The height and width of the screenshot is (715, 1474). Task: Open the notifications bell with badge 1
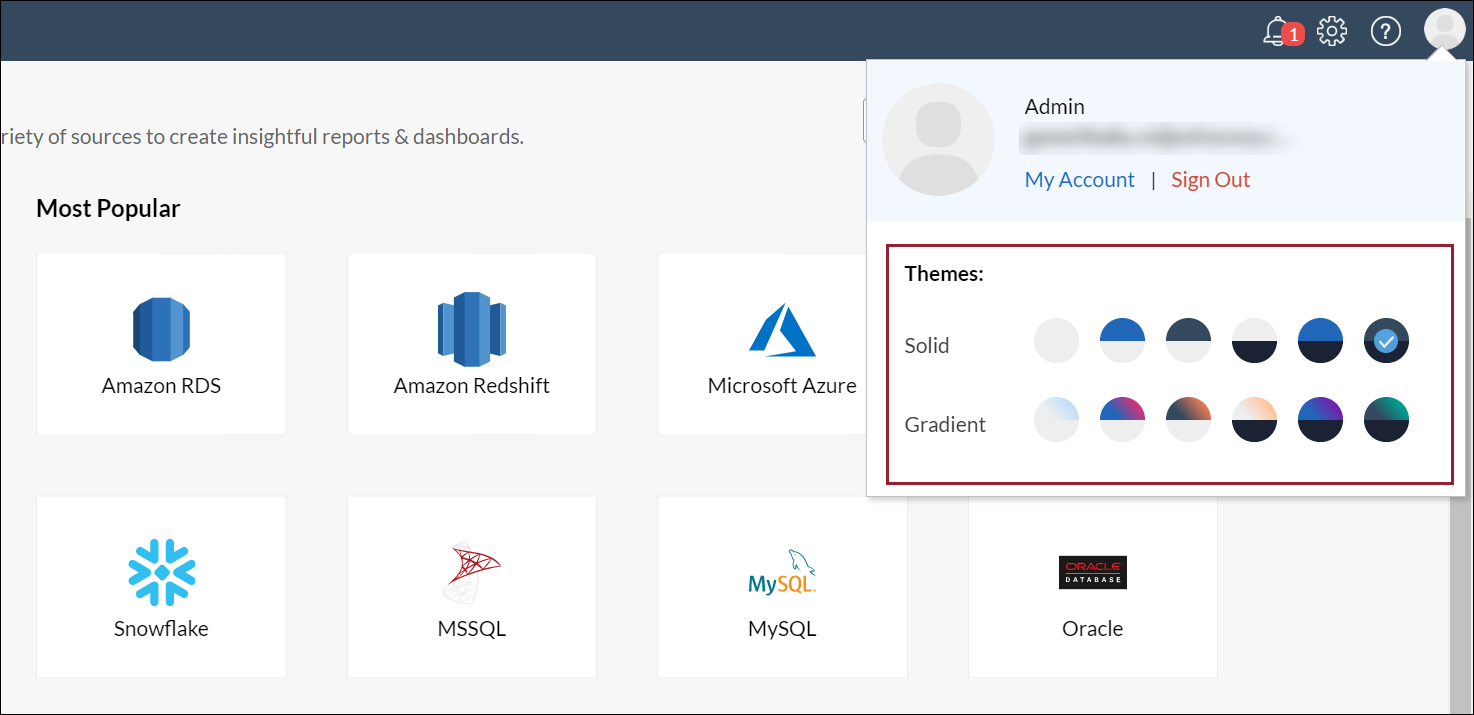click(x=1282, y=32)
